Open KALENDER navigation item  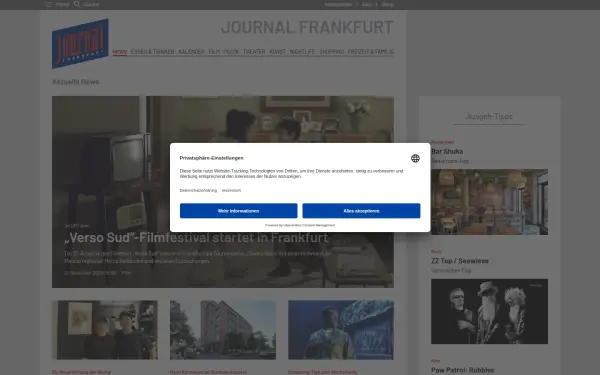(x=191, y=52)
